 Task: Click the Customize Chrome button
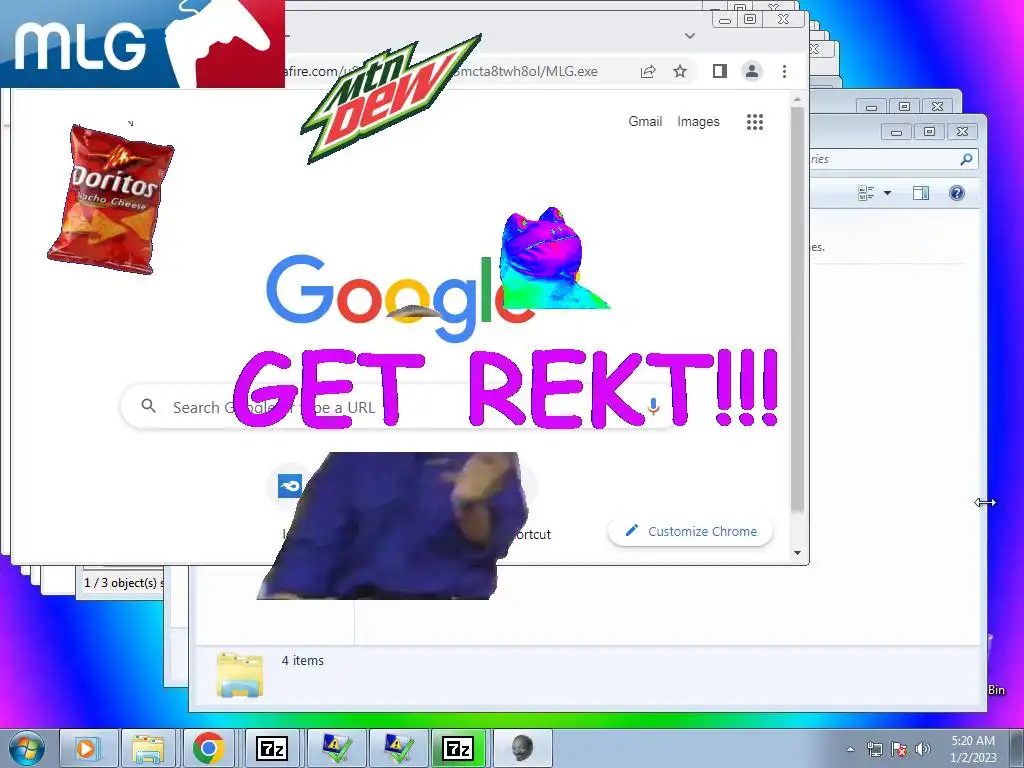tap(690, 532)
